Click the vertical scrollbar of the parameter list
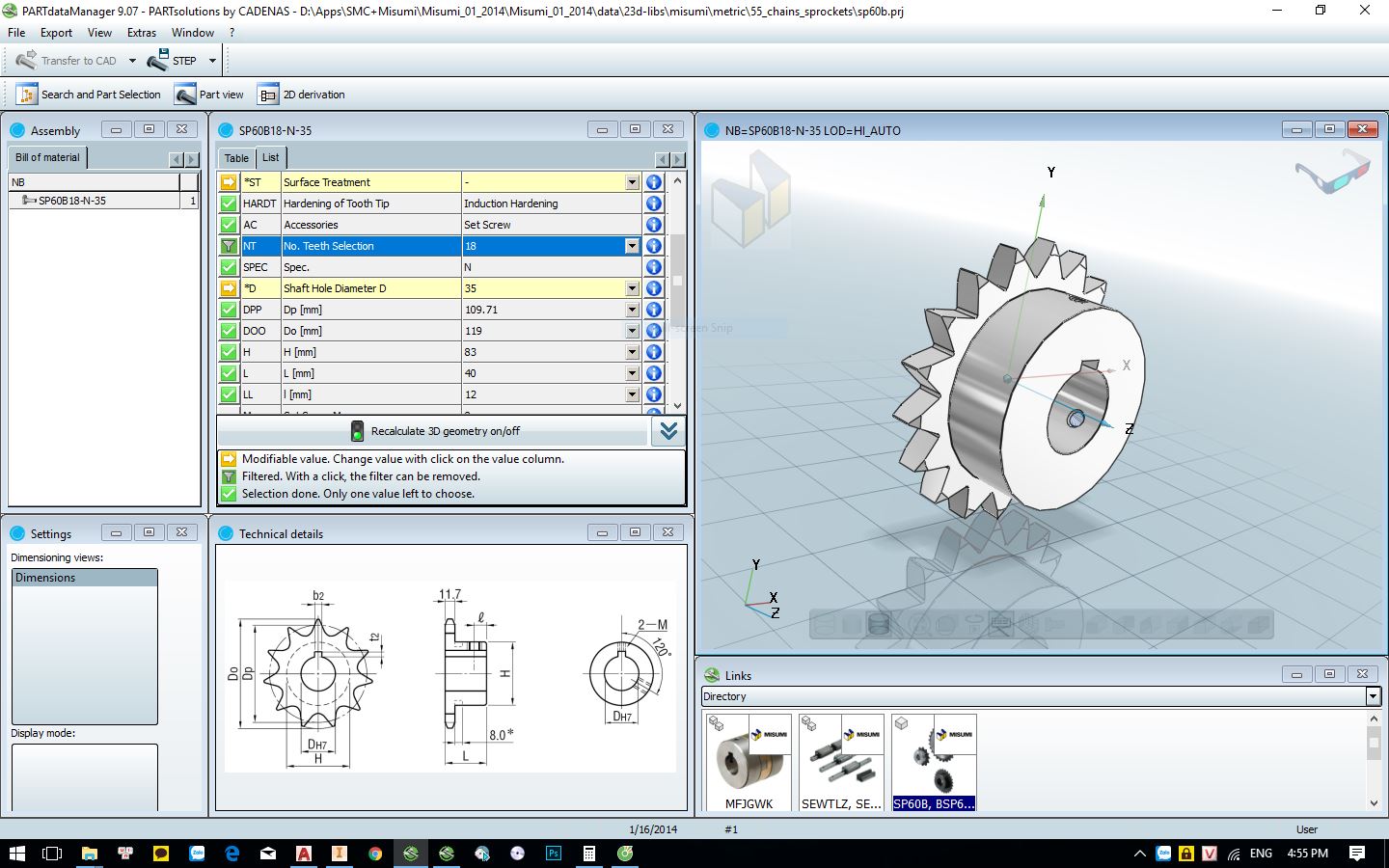 click(x=677, y=280)
